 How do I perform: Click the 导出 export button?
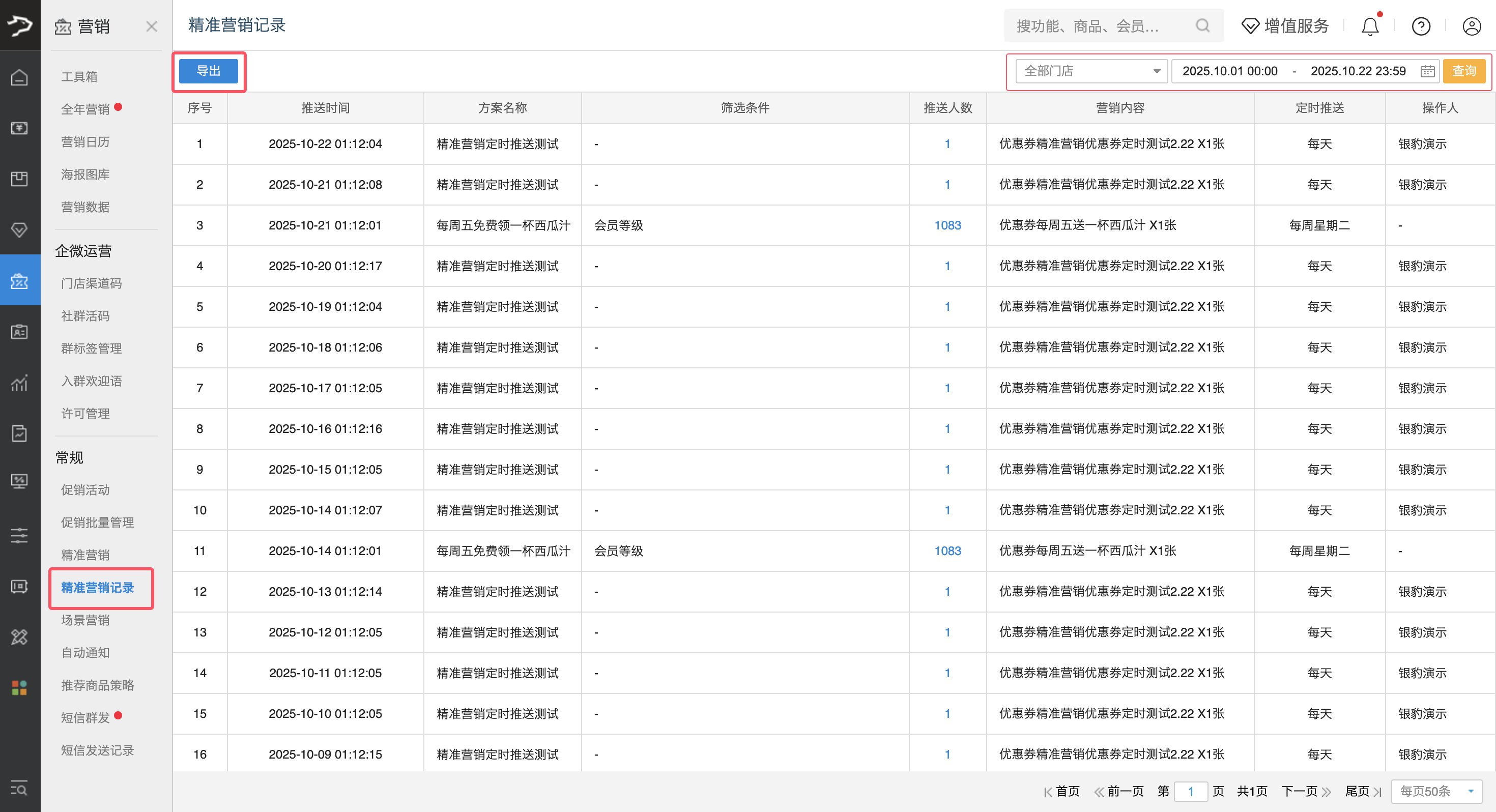pos(208,71)
